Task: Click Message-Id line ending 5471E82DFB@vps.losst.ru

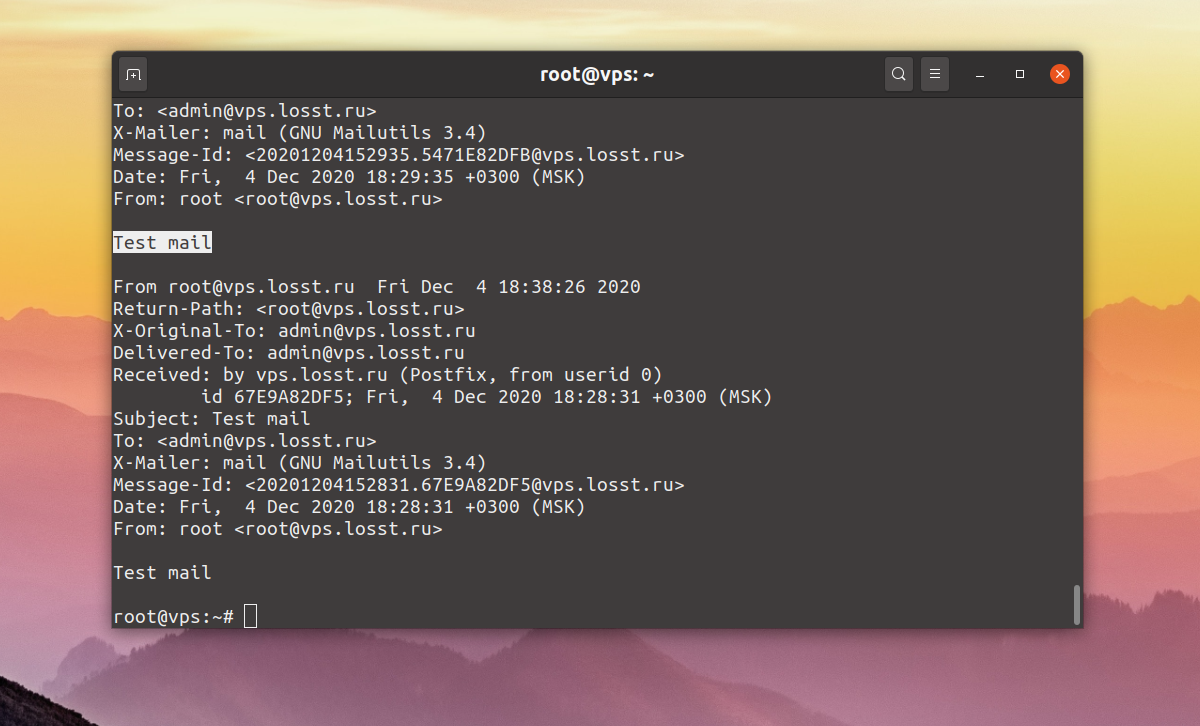Action: pos(399,155)
